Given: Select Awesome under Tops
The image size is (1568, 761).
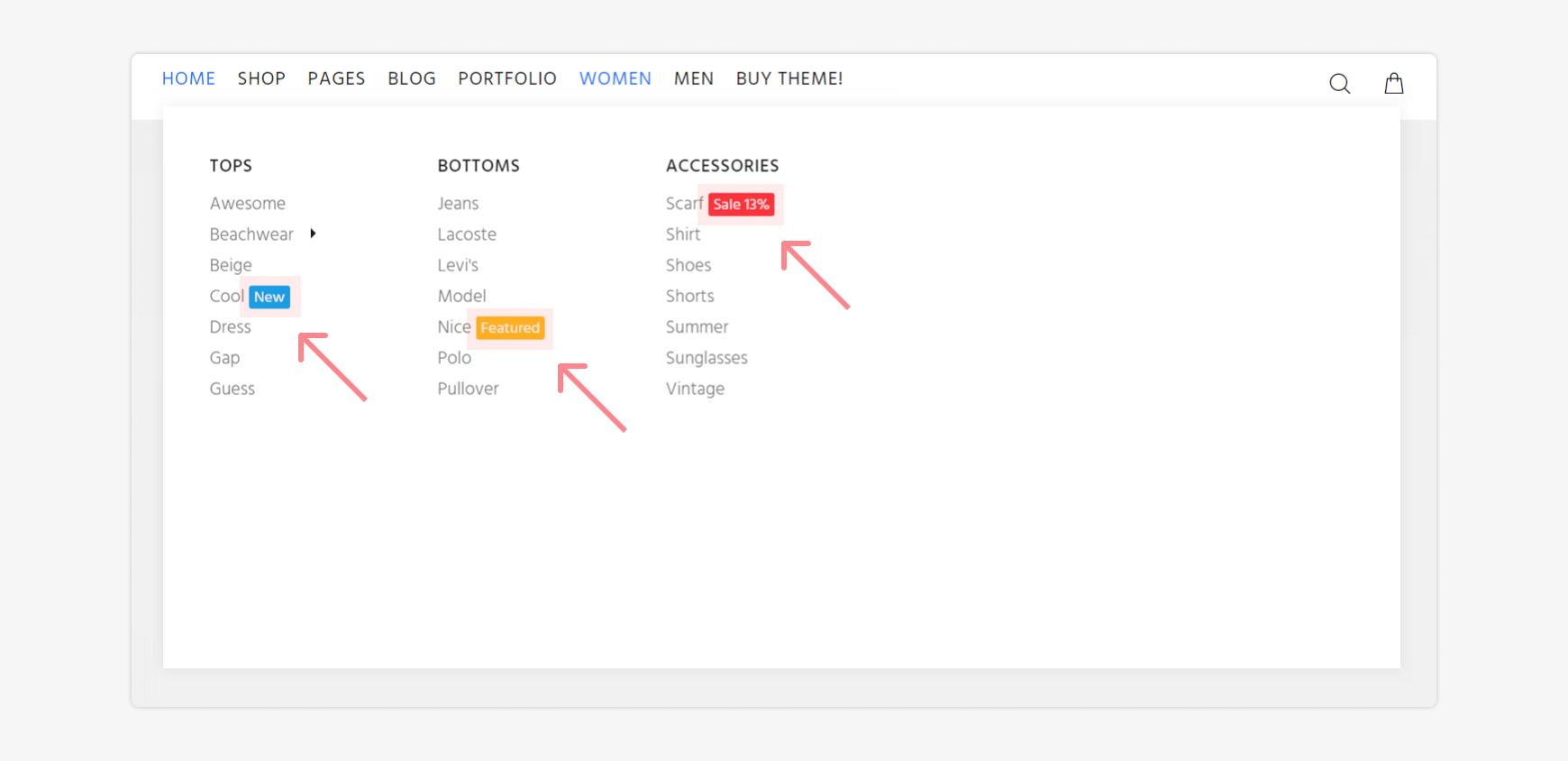Looking at the screenshot, I should click(x=248, y=204).
